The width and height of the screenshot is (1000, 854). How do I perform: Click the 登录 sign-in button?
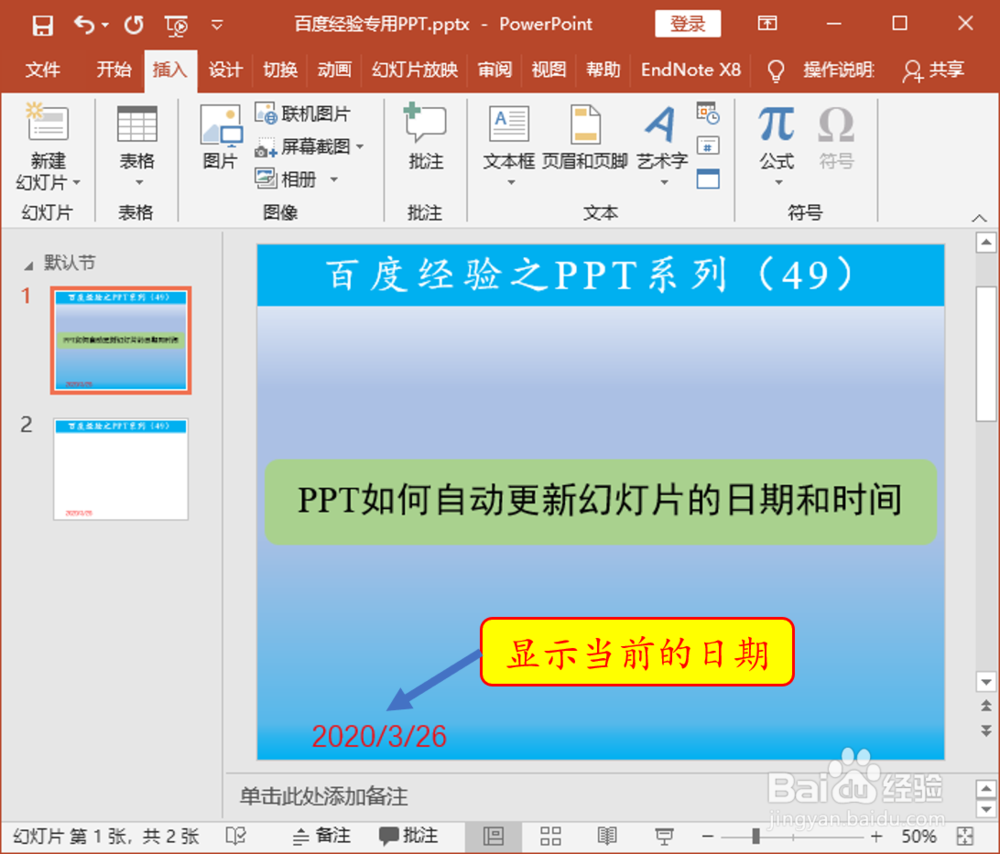pyautogui.click(x=688, y=24)
